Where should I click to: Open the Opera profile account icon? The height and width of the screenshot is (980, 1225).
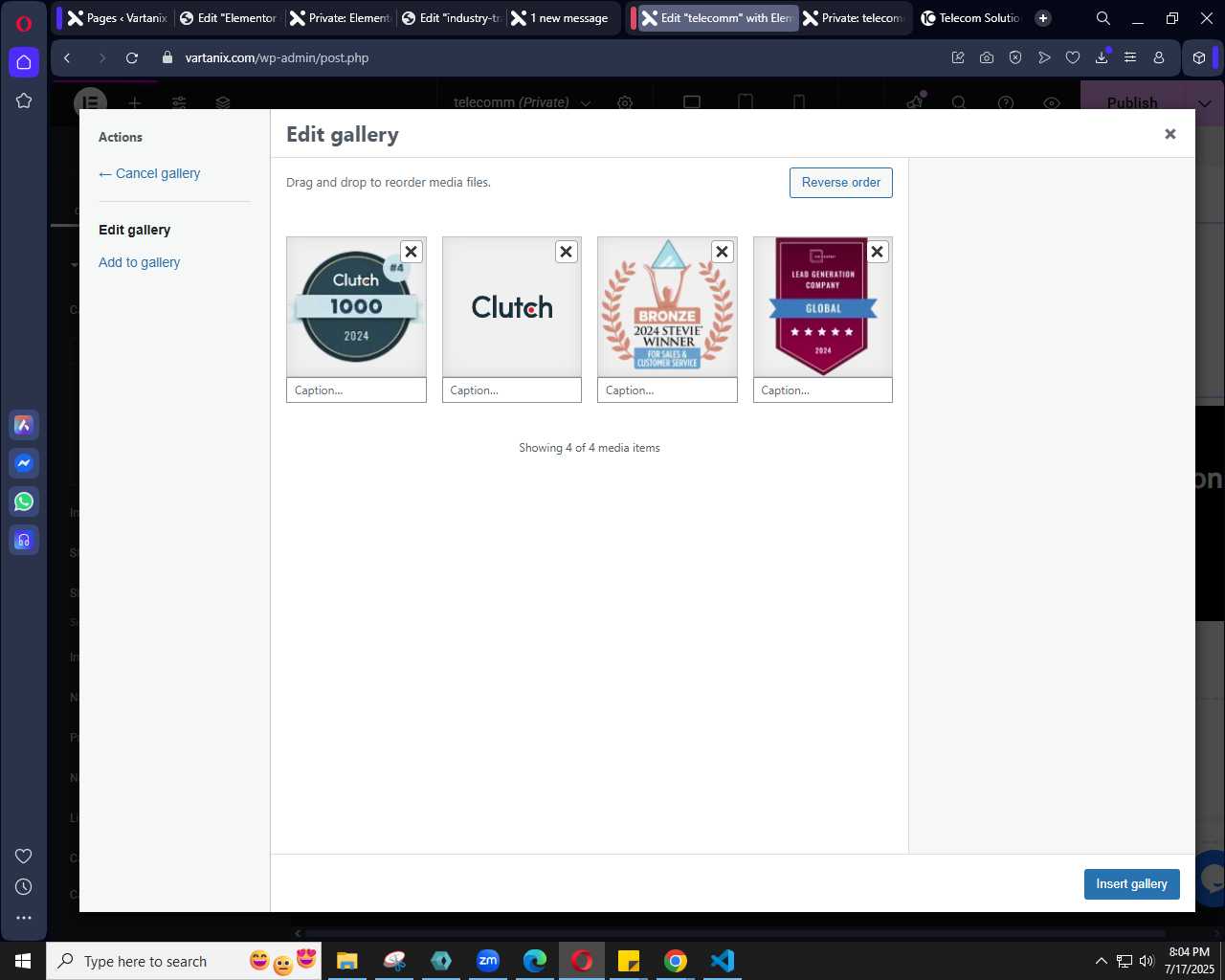[1159, 57]
